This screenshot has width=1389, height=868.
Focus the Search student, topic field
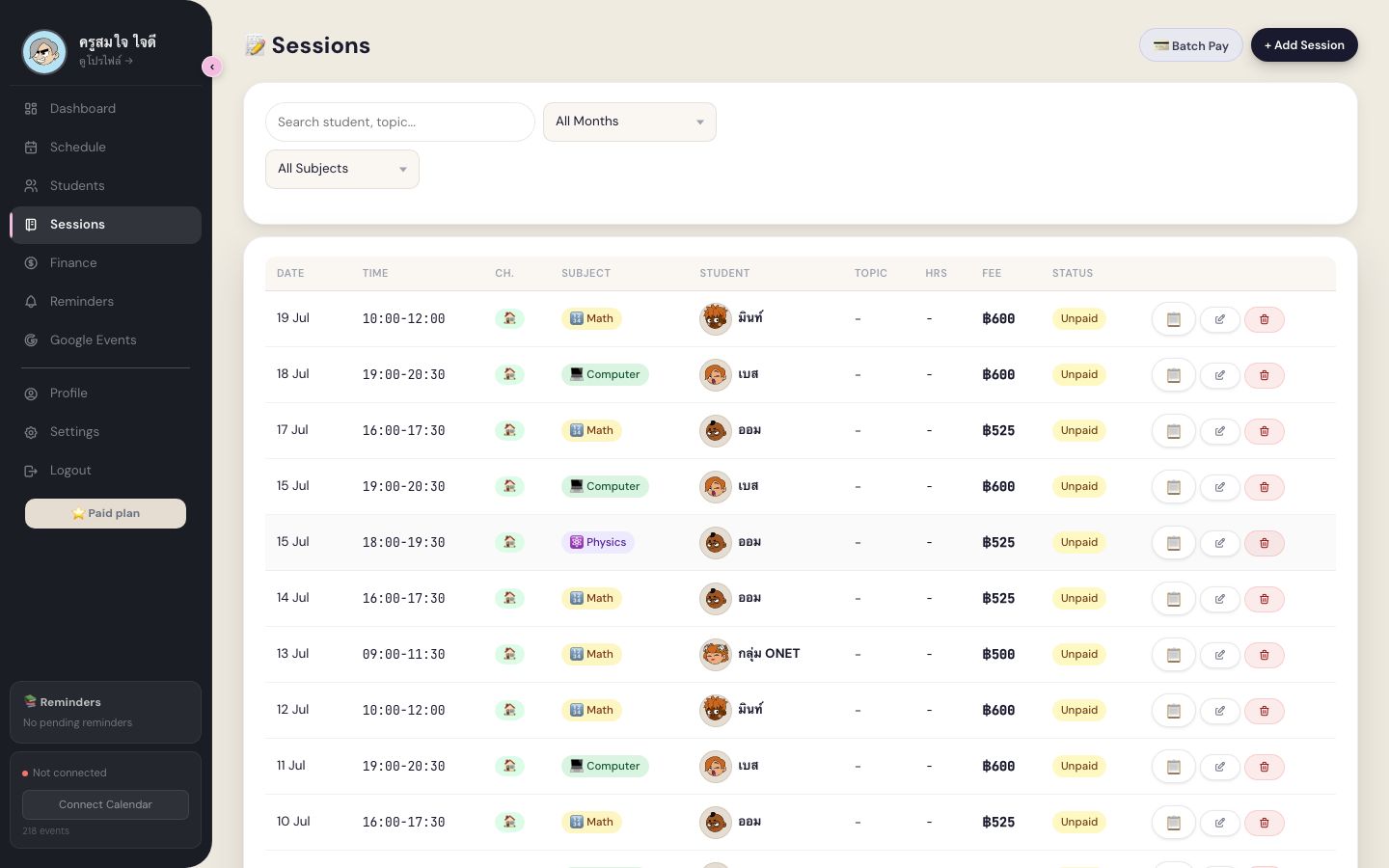[x=399, y=122]
